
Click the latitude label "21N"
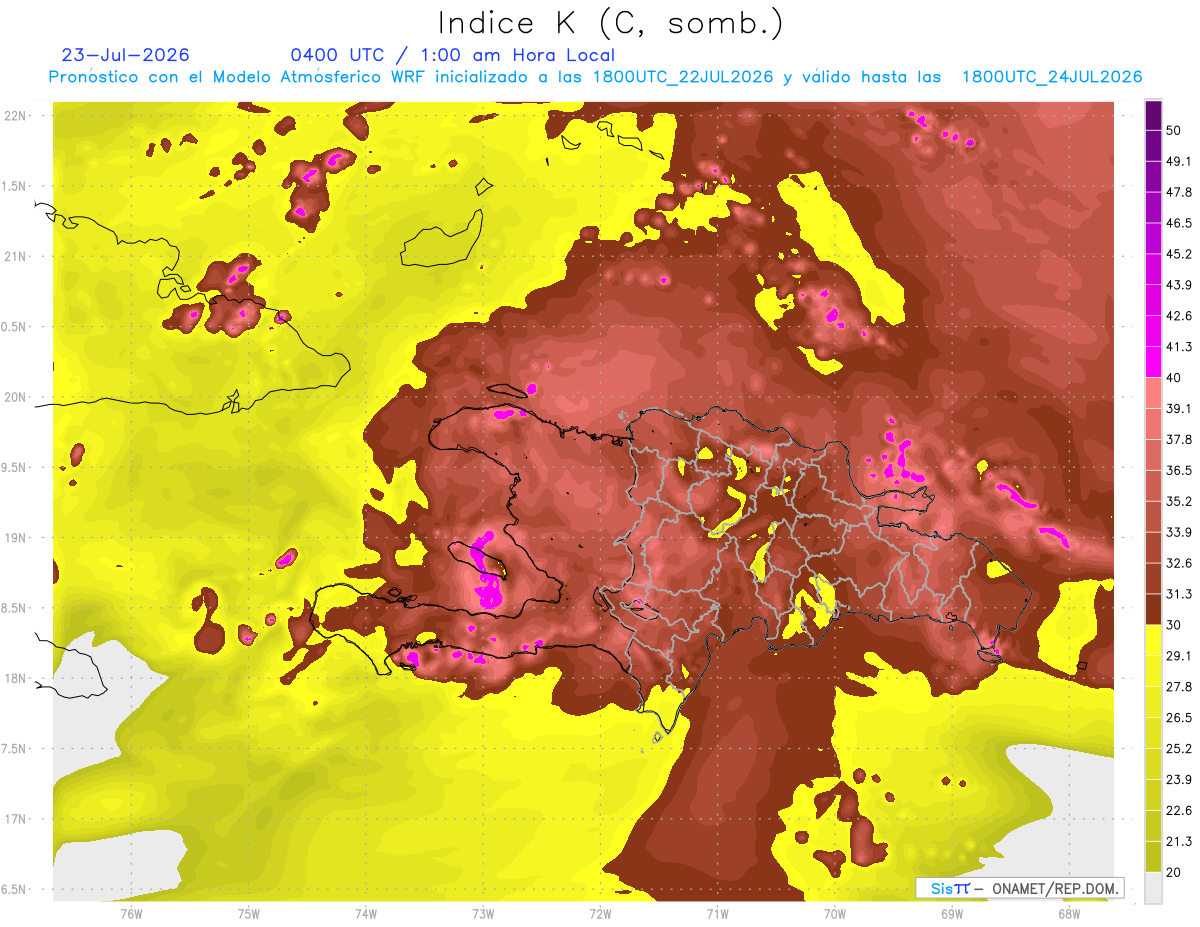(x=15, y=256)
